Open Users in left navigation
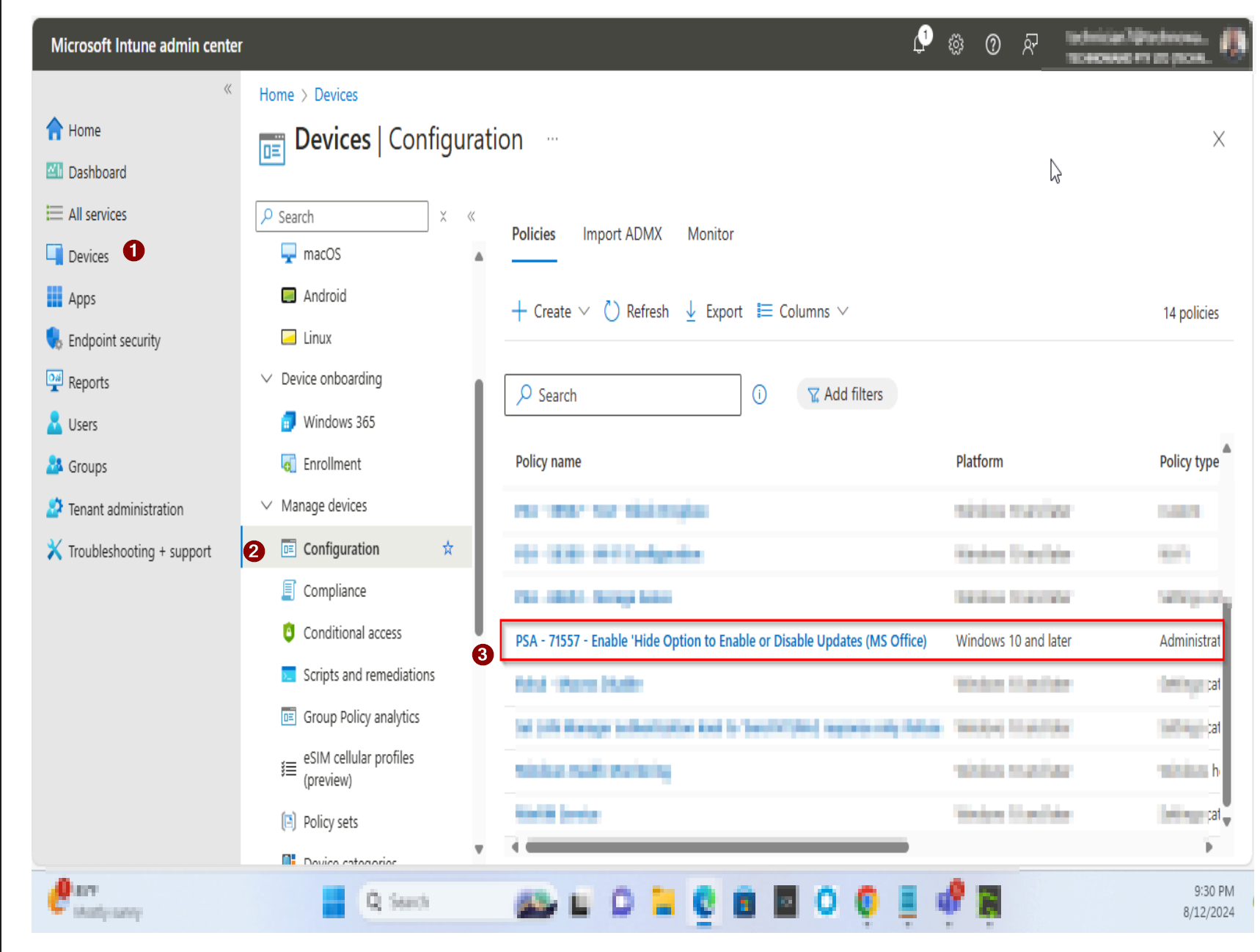 71,424
